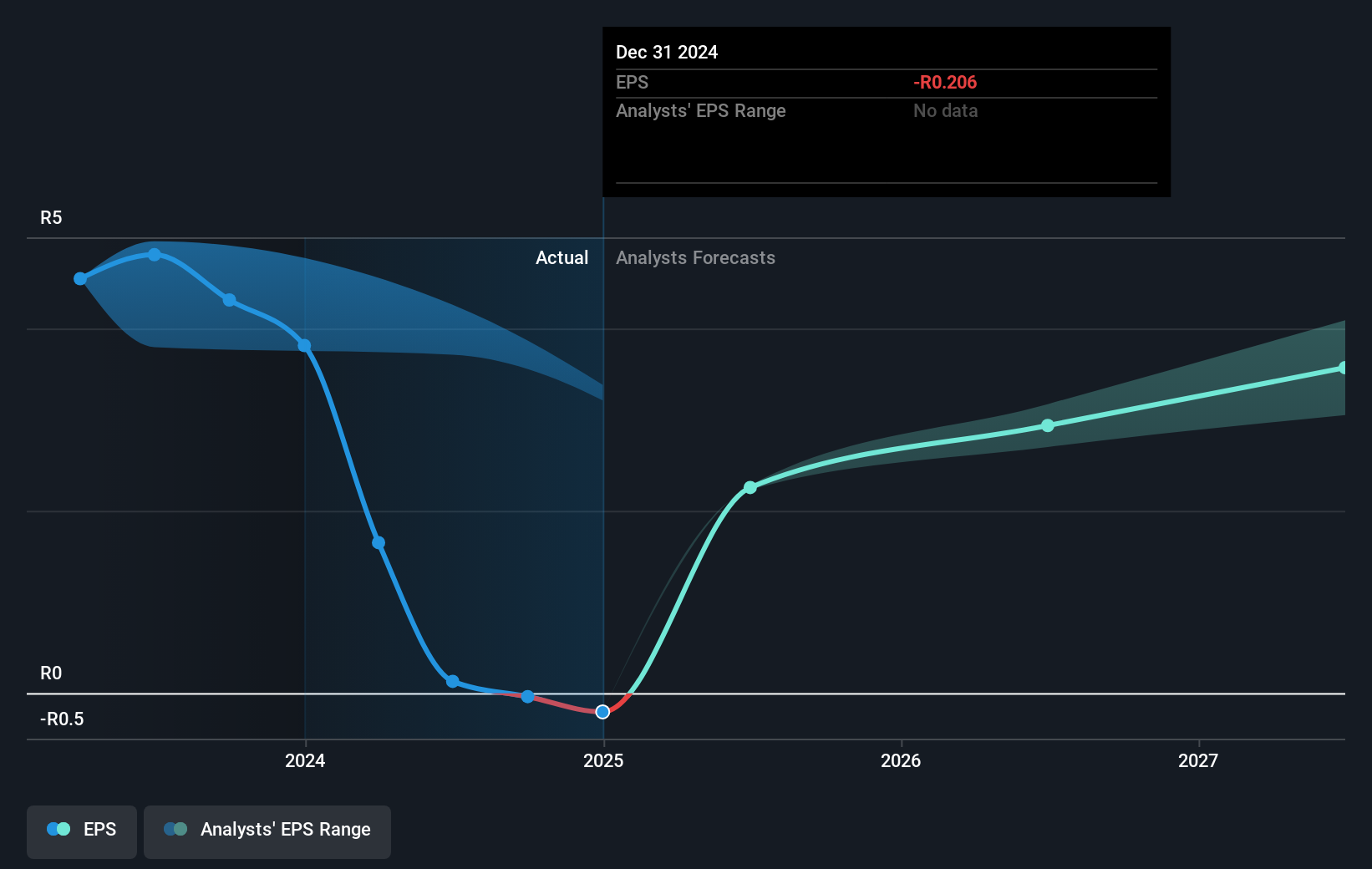Click the peak blue data point near R5
Screen dimensions: 1372x869
(x=155, y=255)
